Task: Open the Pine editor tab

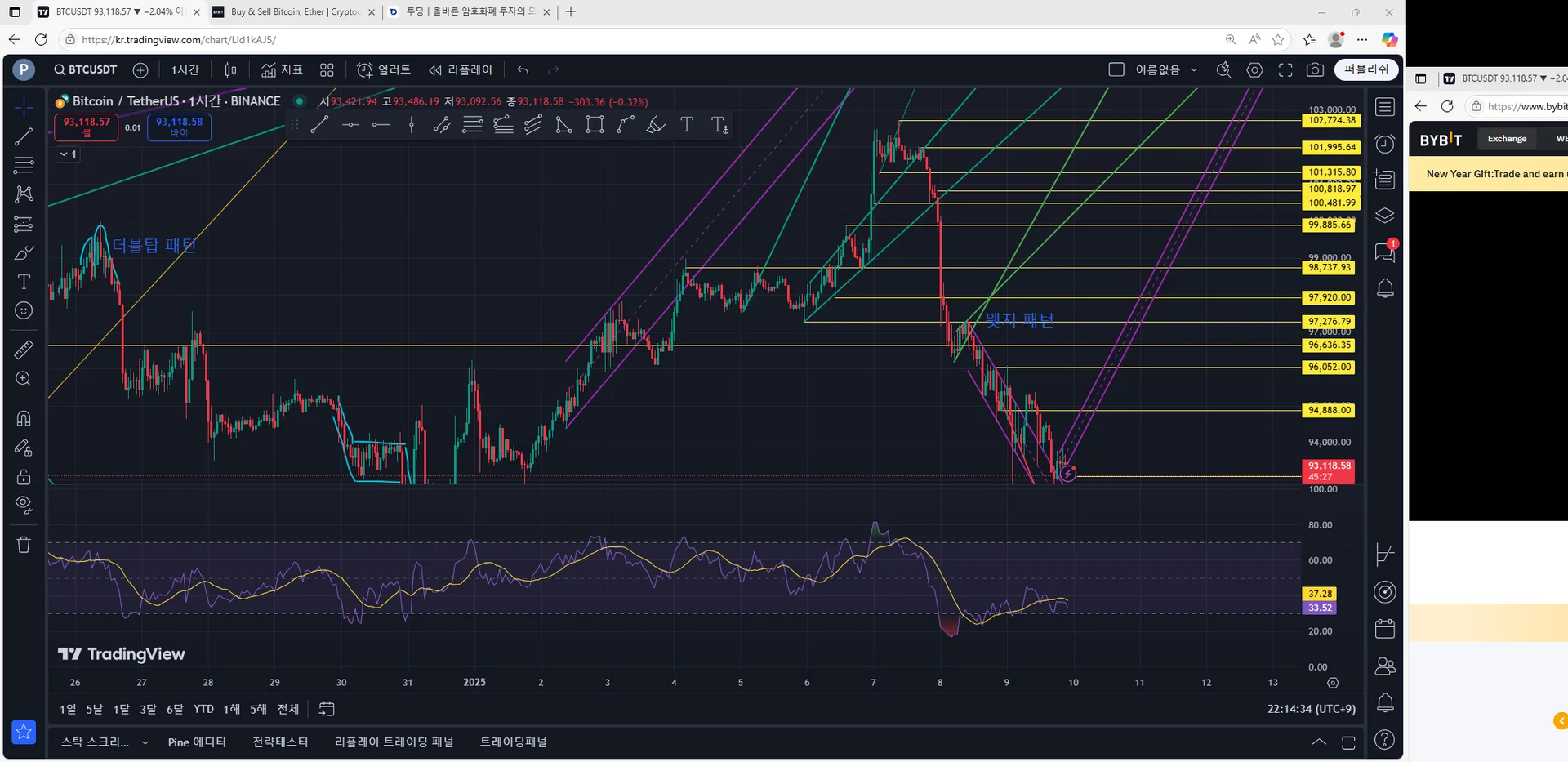Action: tap(197, 742)
